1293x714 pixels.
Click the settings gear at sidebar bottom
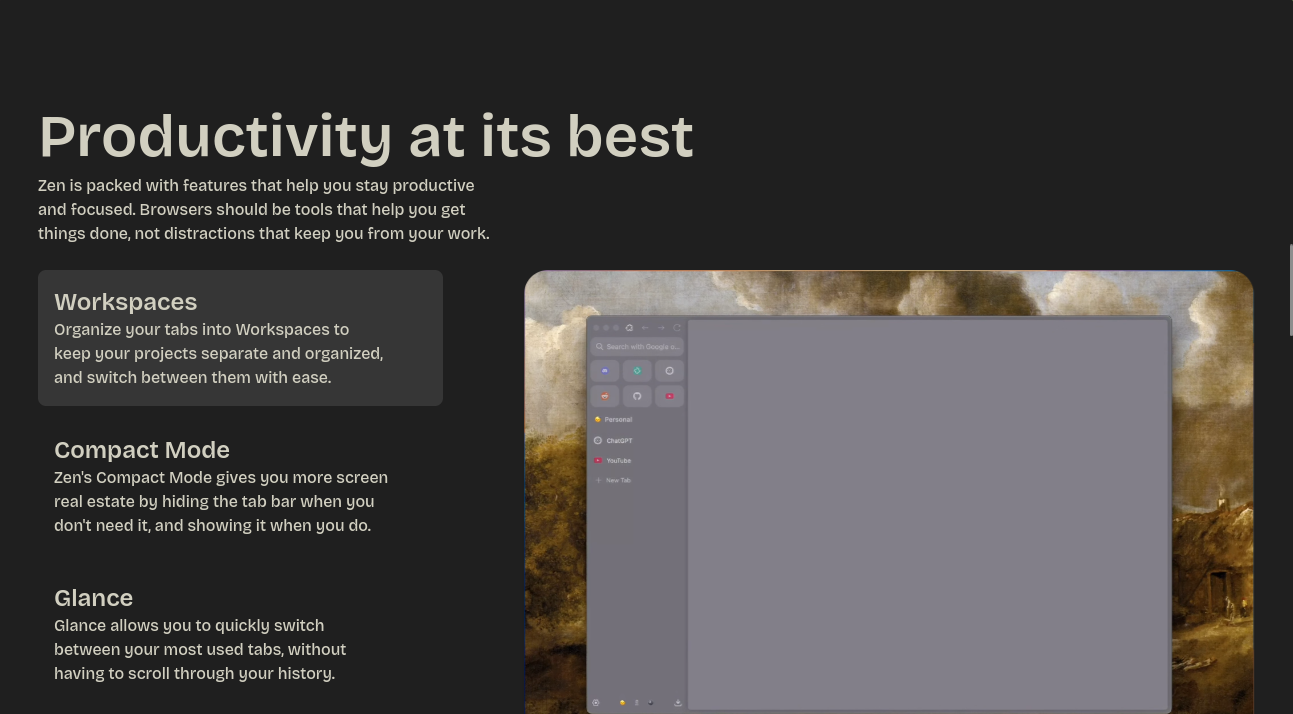[596, 703]
